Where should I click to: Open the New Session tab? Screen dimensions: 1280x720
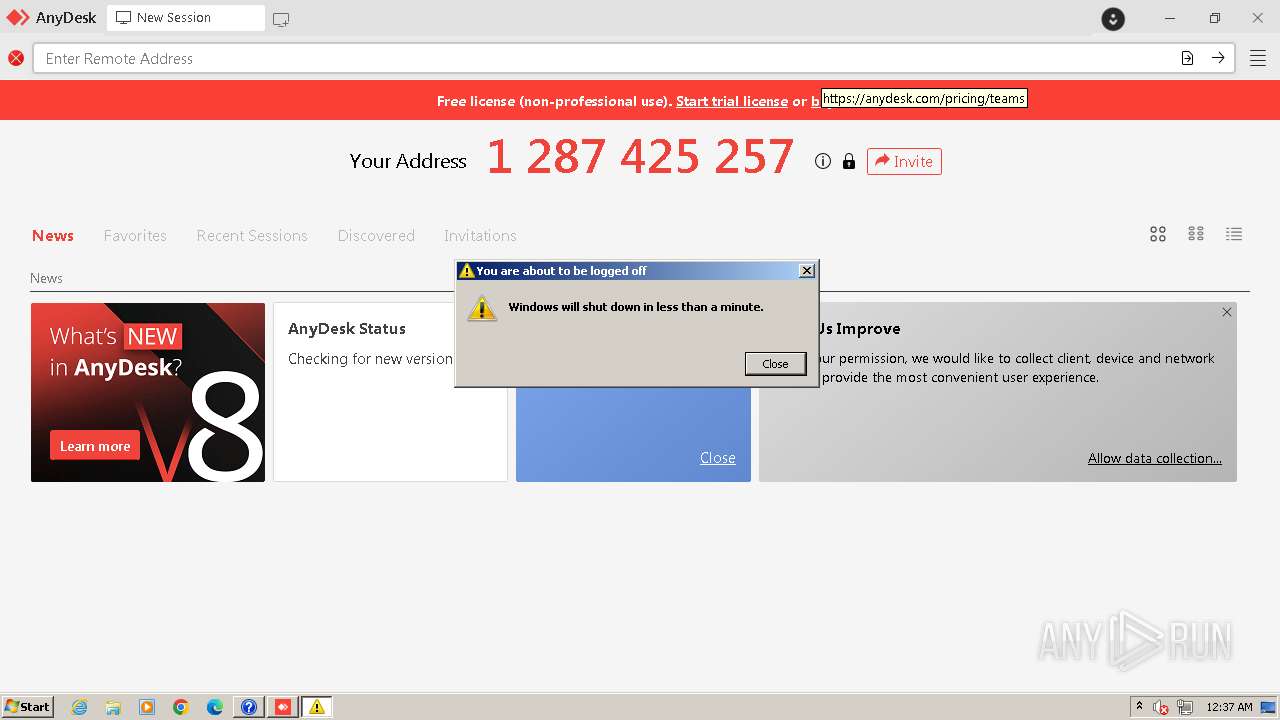[x=186, y=18]
